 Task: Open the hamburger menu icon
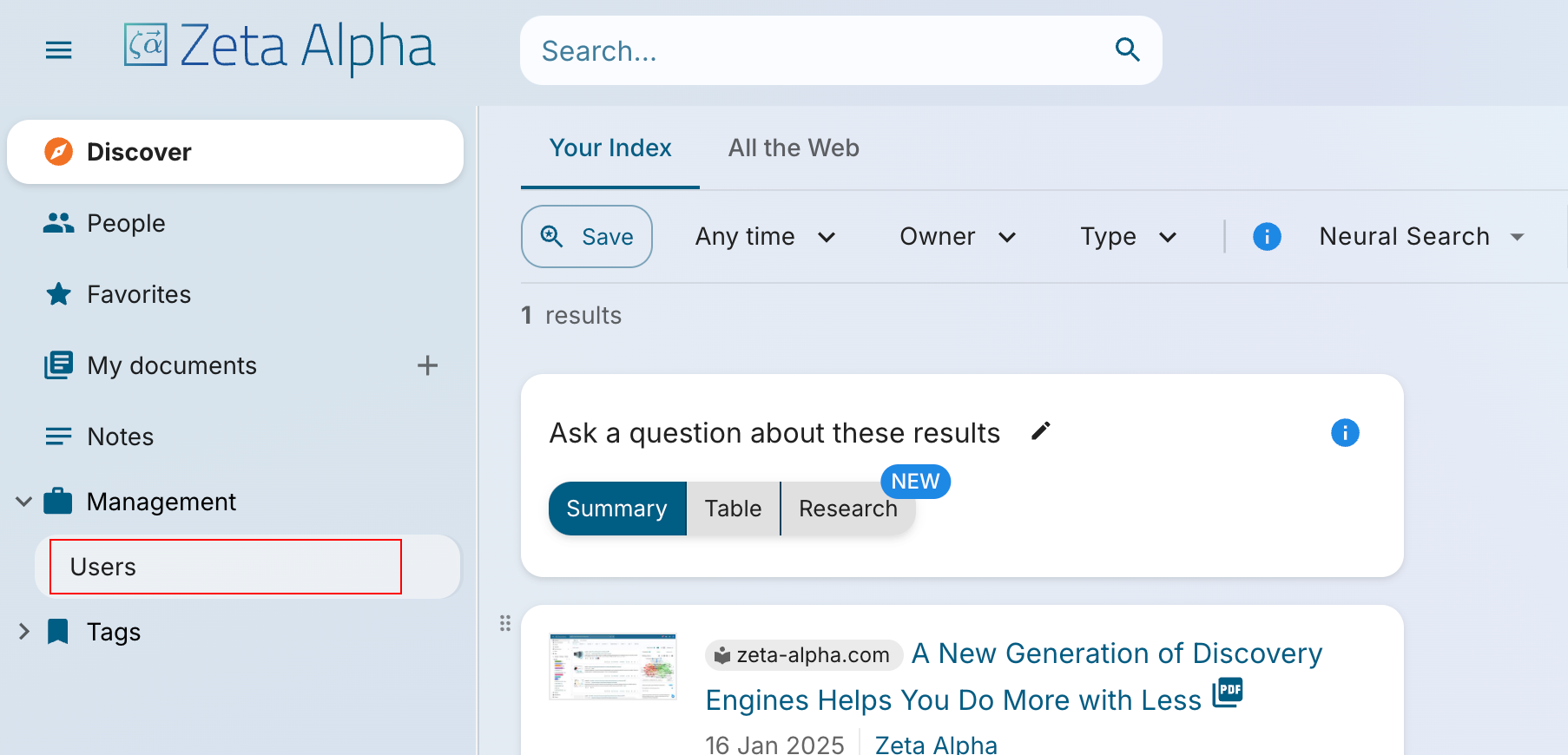58,50
